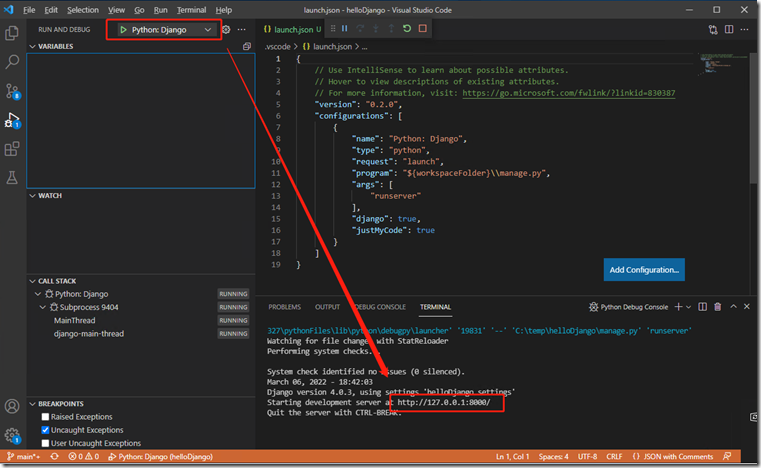Open the terminal launch profile dropdown arrow
761x468 pixels.
click(x=689, y=307)
